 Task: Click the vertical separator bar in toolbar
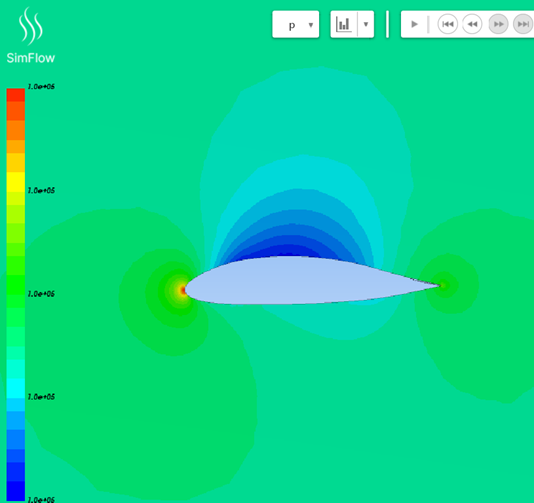[x=387, y=24]
